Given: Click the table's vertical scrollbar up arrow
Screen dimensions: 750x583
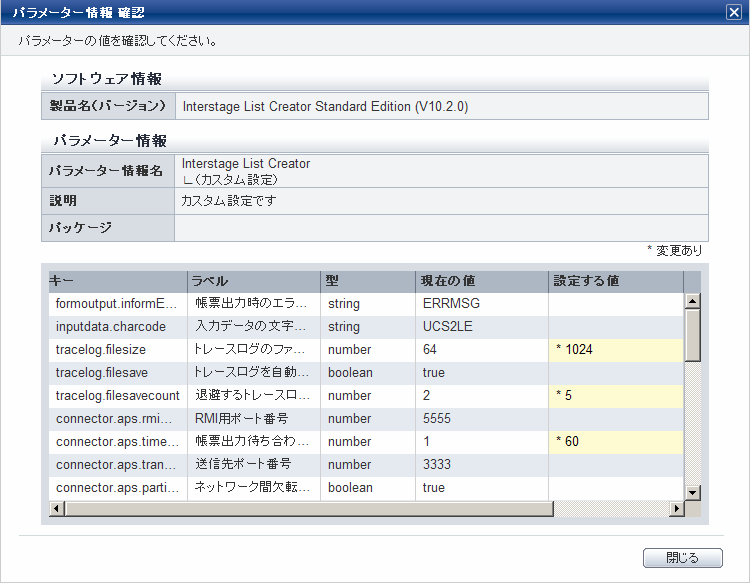Looking at the screenshot, I should 692,301.
